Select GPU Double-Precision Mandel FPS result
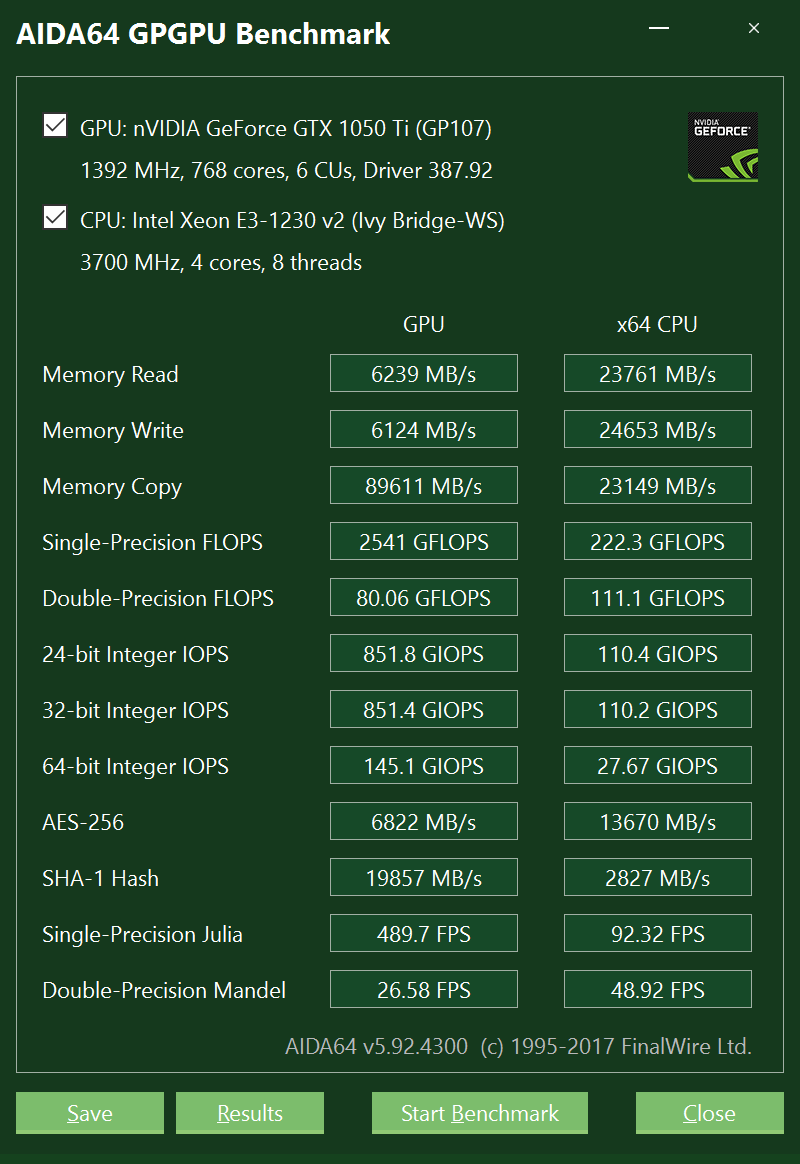Image resolution: width=800 pixels, height=1164 pixels. (424, 990)
